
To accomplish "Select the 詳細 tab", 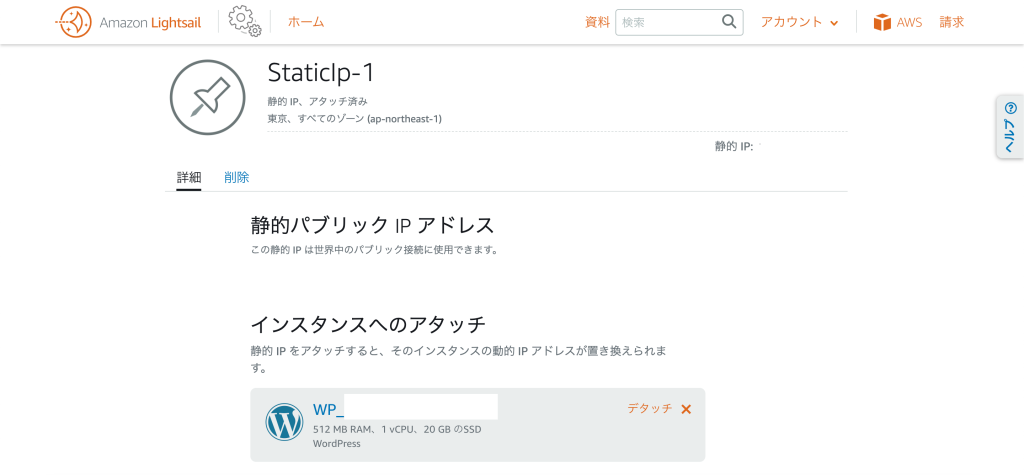I will pyautogui.click(x=189, y=177).
